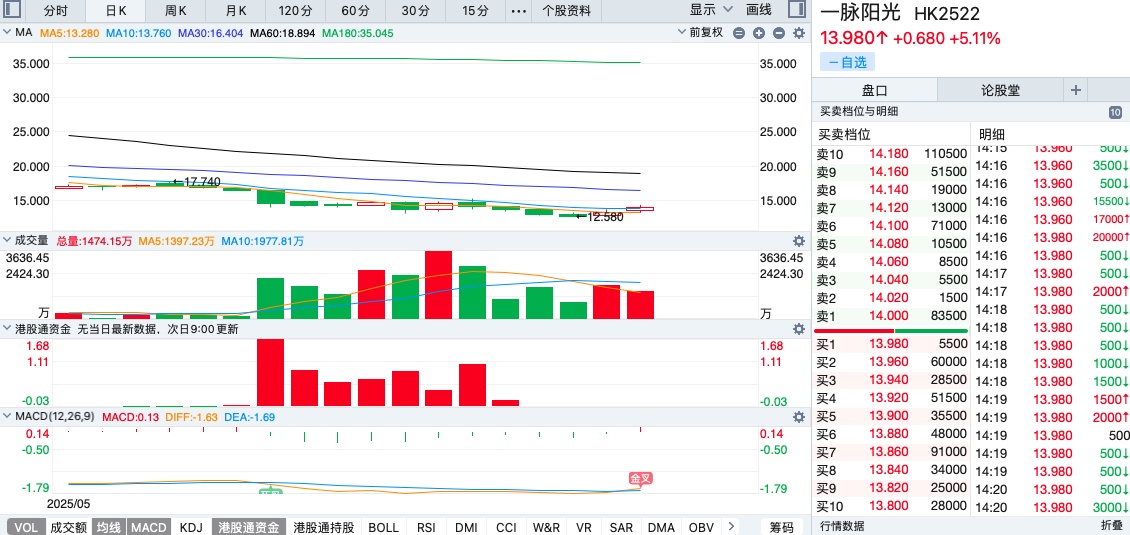Screen dimensions: 1130x535
Task: Switch to 周K chart tab
Action: pos(175,11)
